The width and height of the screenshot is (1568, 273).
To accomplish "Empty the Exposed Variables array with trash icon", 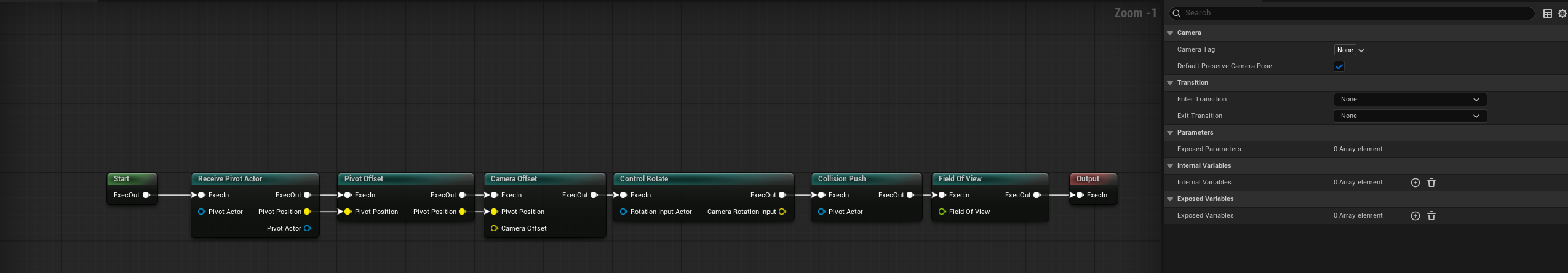I will 1431,216.
